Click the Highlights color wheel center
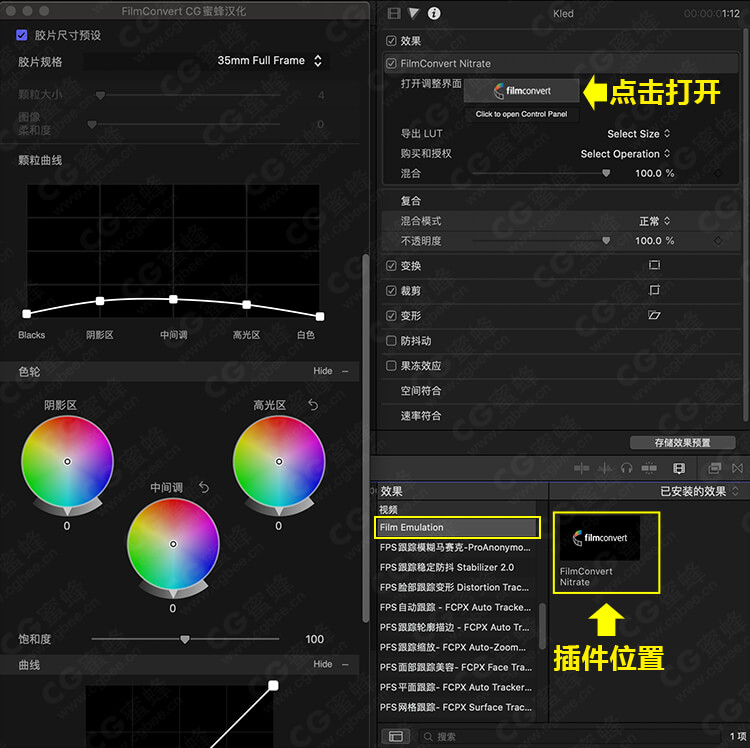The image size is (750, 748). click(279, 462)
